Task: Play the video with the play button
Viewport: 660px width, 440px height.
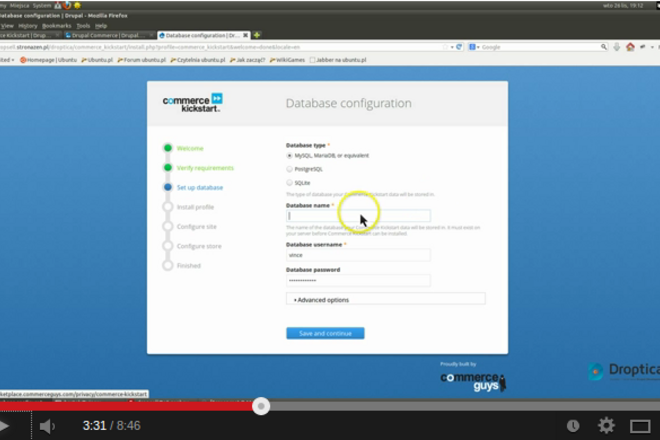Action: pos(4,426)
